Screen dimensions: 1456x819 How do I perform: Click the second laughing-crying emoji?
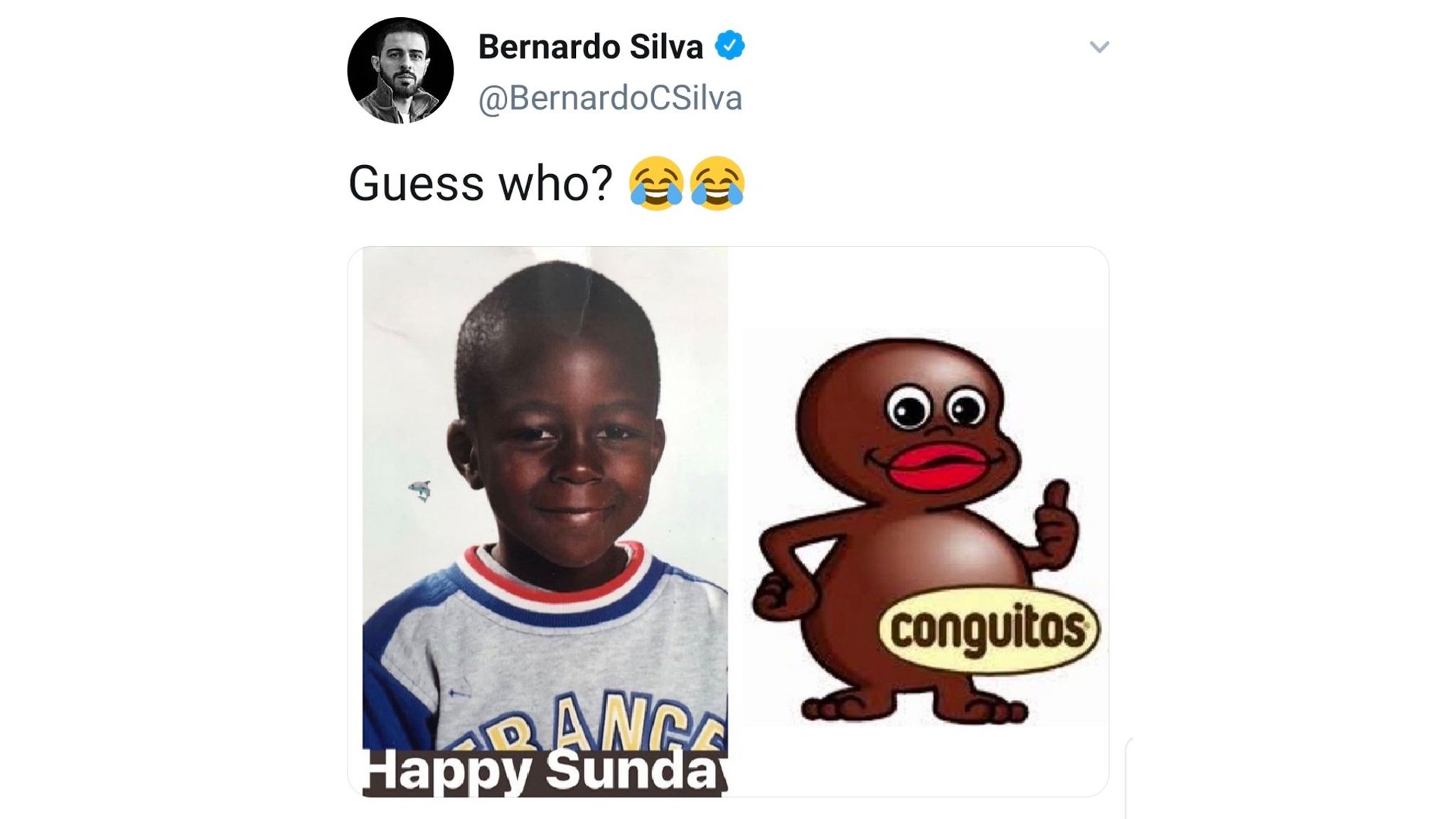pos(717,183)
